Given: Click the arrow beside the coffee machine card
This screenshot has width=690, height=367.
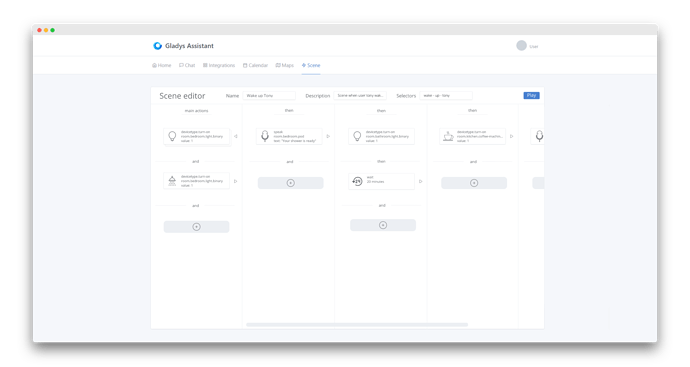Looking at the screenshot, I should [511, 136].
